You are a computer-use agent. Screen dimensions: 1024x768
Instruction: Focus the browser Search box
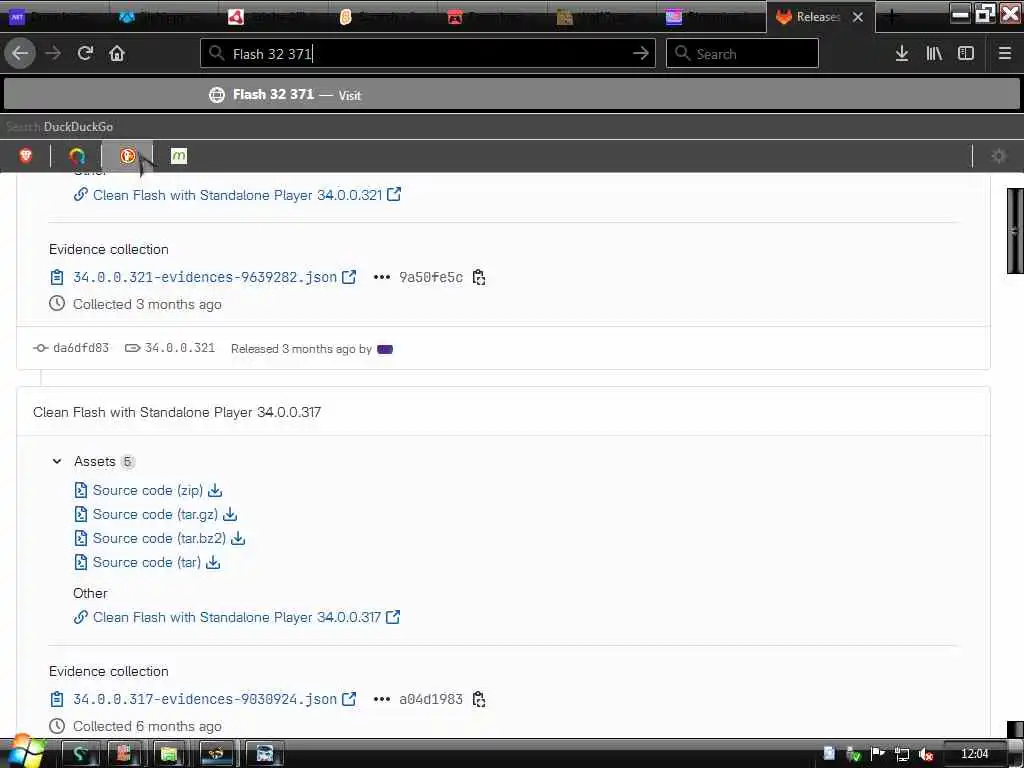[x=742, y=54]
